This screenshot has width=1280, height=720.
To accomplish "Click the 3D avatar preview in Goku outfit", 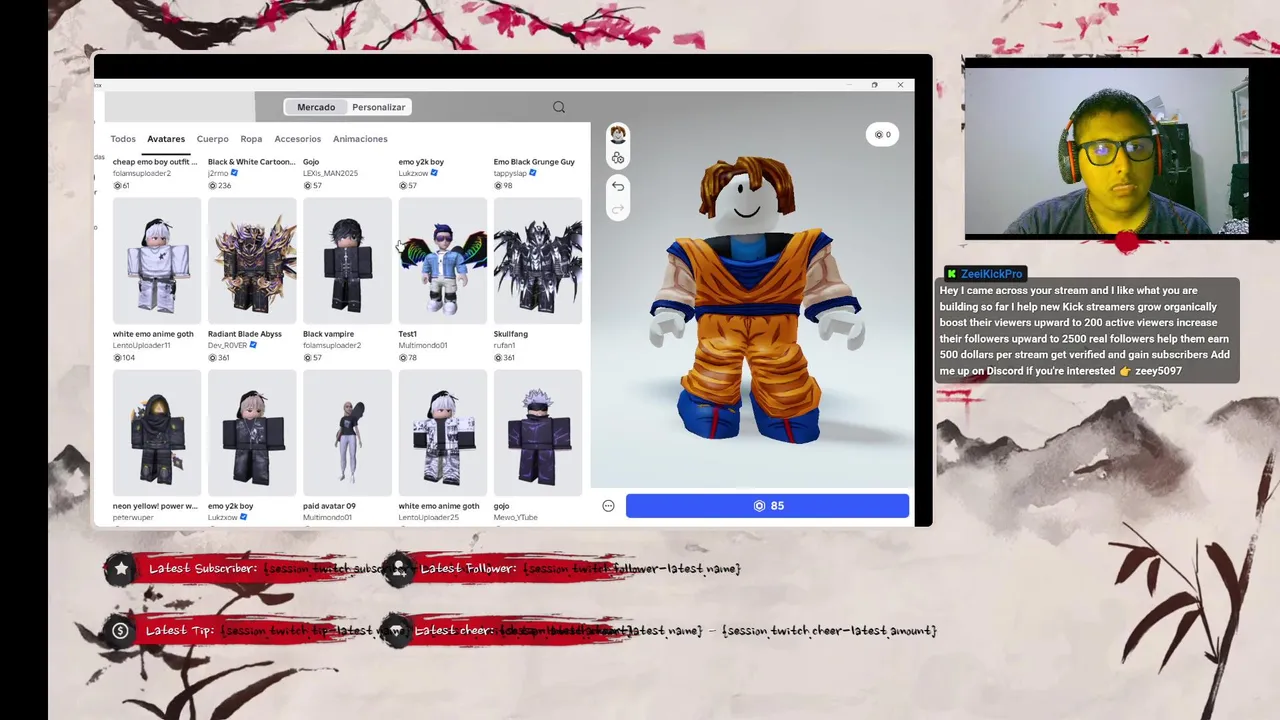I will tap(757, 300).
